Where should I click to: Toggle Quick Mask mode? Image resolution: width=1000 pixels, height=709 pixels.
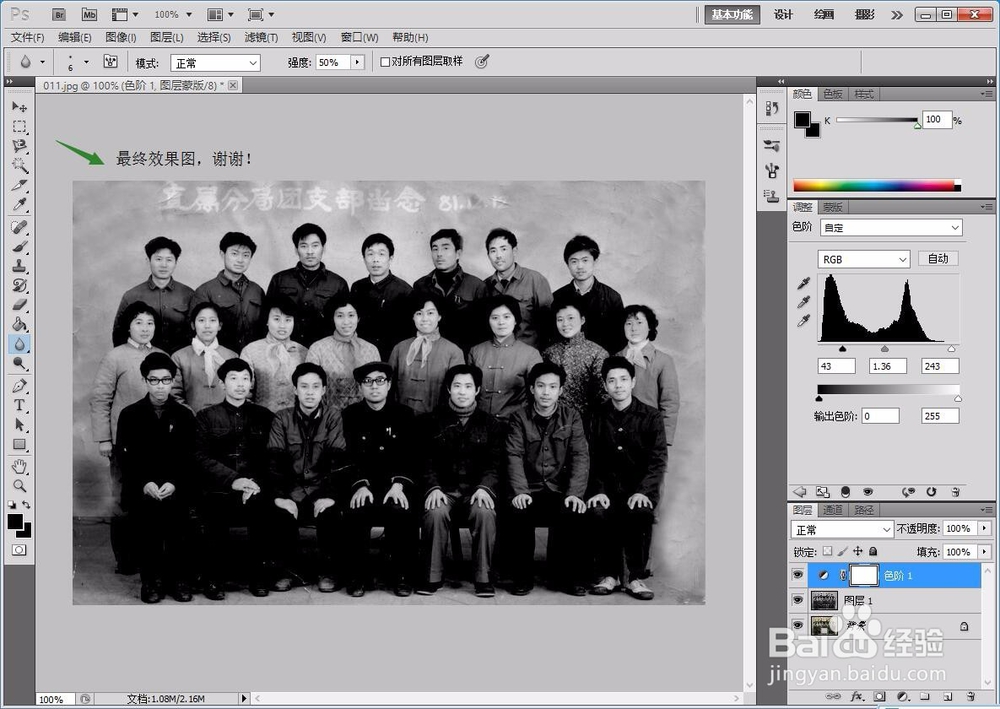pos(19,550)
